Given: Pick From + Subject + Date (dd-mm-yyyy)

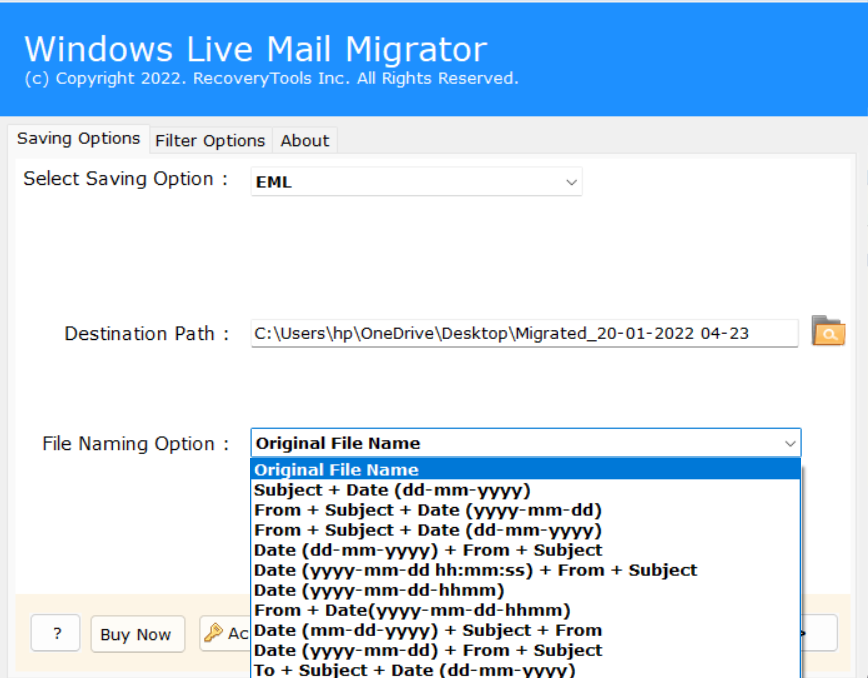Looking at the screenshot, I should coord(526,530).
